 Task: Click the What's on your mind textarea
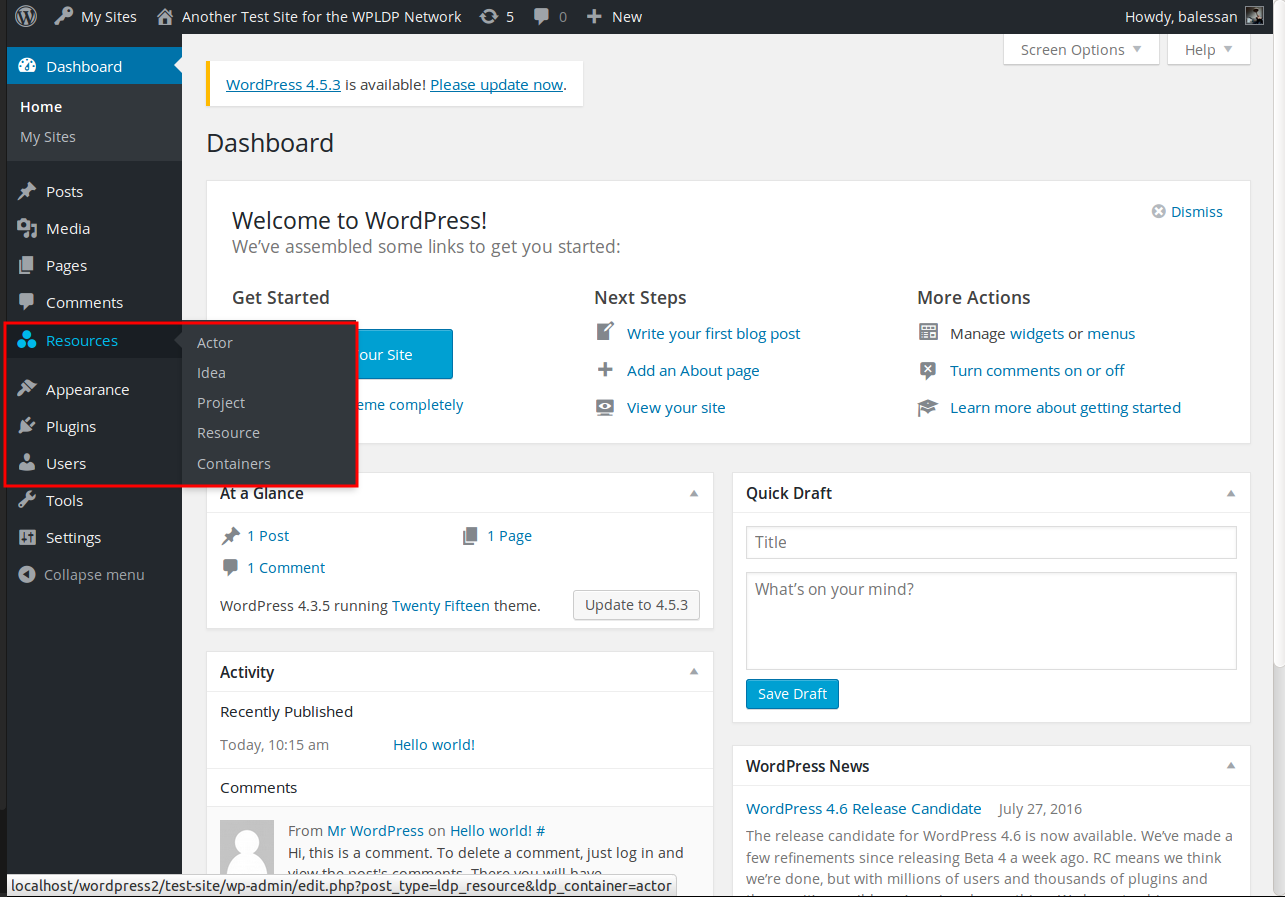click(x=991, y=621)
